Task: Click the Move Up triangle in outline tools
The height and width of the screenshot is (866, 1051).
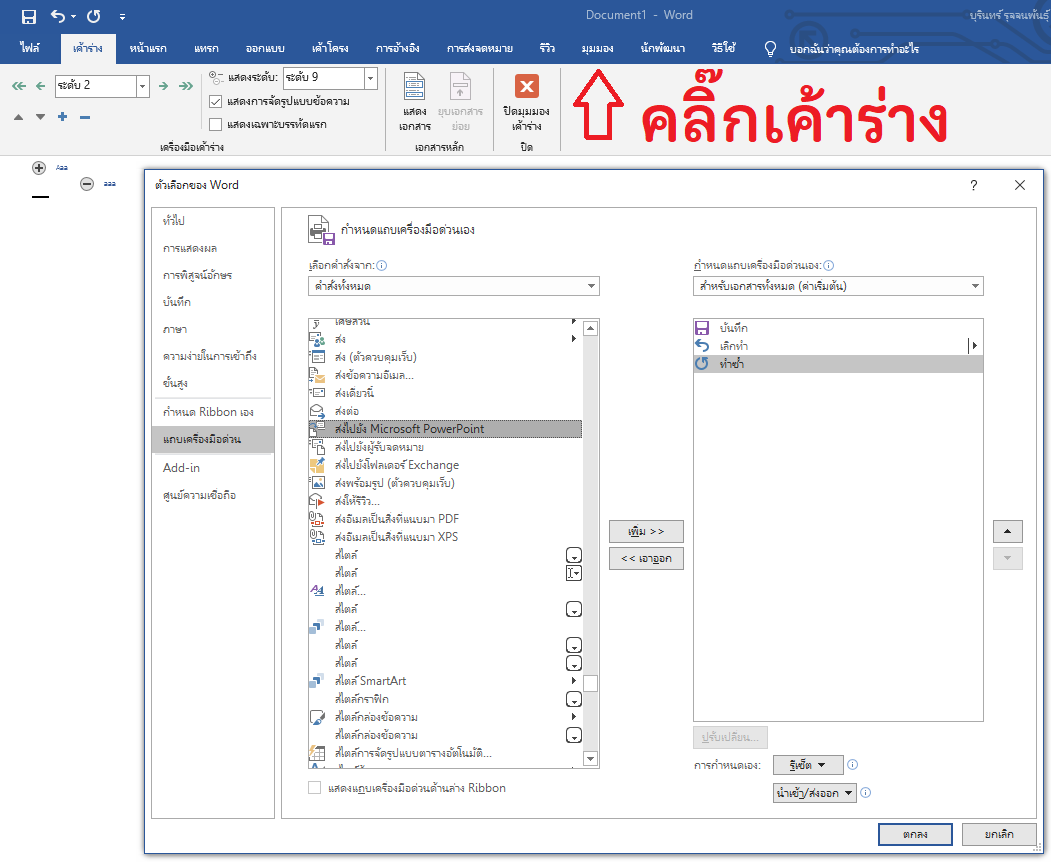Action: [x=18, y=117]
